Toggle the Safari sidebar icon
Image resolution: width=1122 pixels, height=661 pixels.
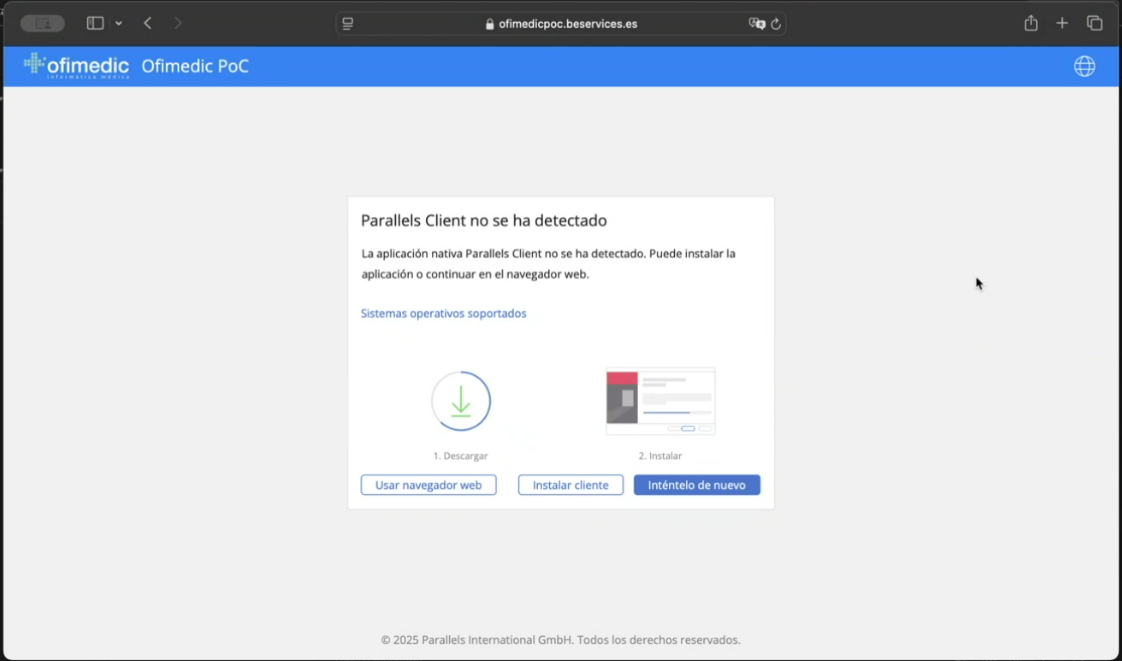[x=95, y=23]
